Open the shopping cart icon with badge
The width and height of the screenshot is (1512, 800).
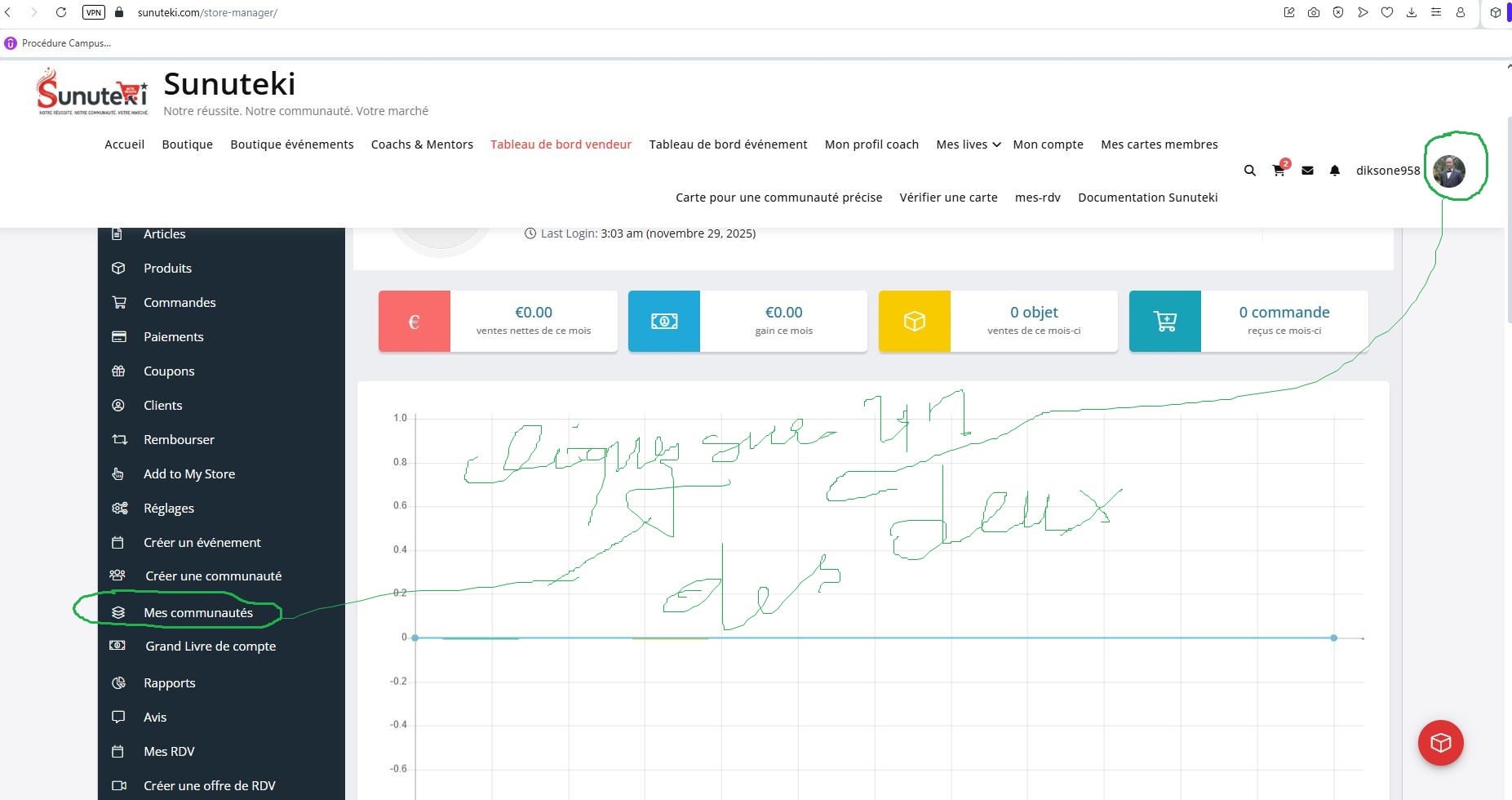click(x=1278, y=171)
